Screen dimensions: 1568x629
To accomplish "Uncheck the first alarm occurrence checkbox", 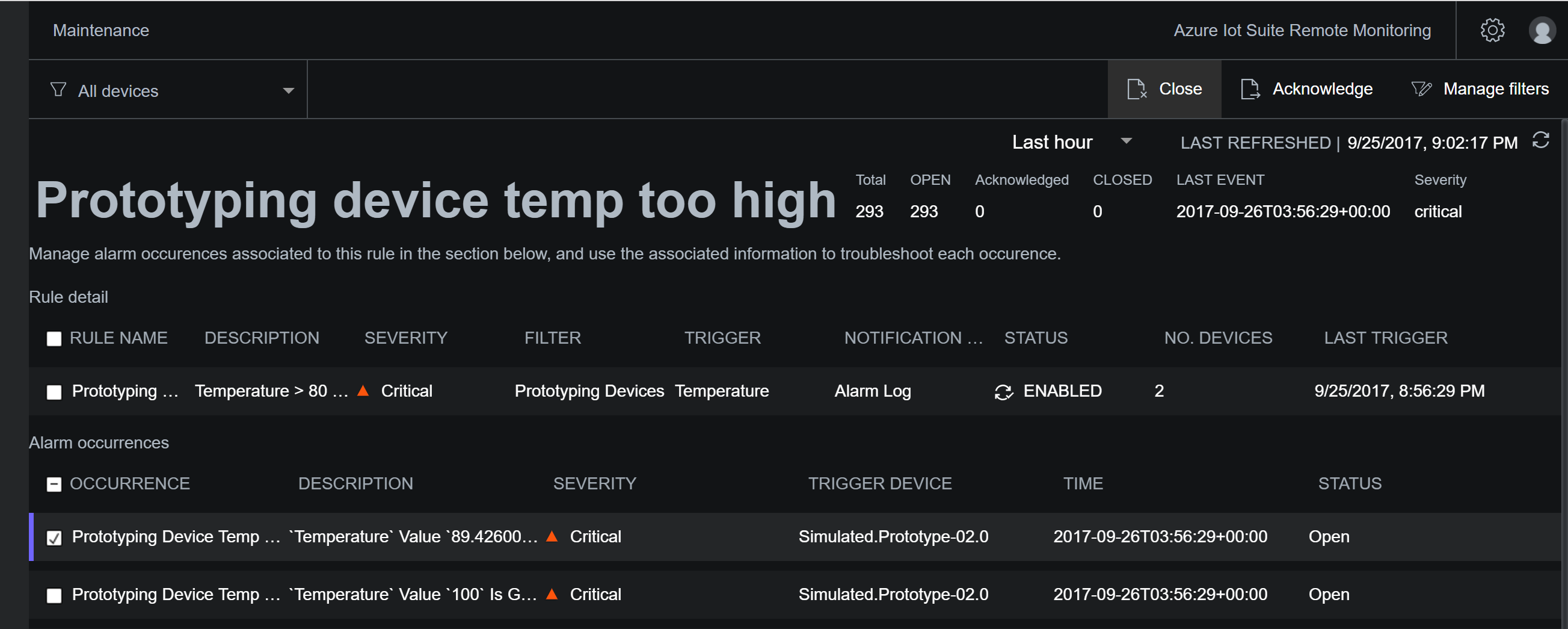I will click(x=54, y=538).
